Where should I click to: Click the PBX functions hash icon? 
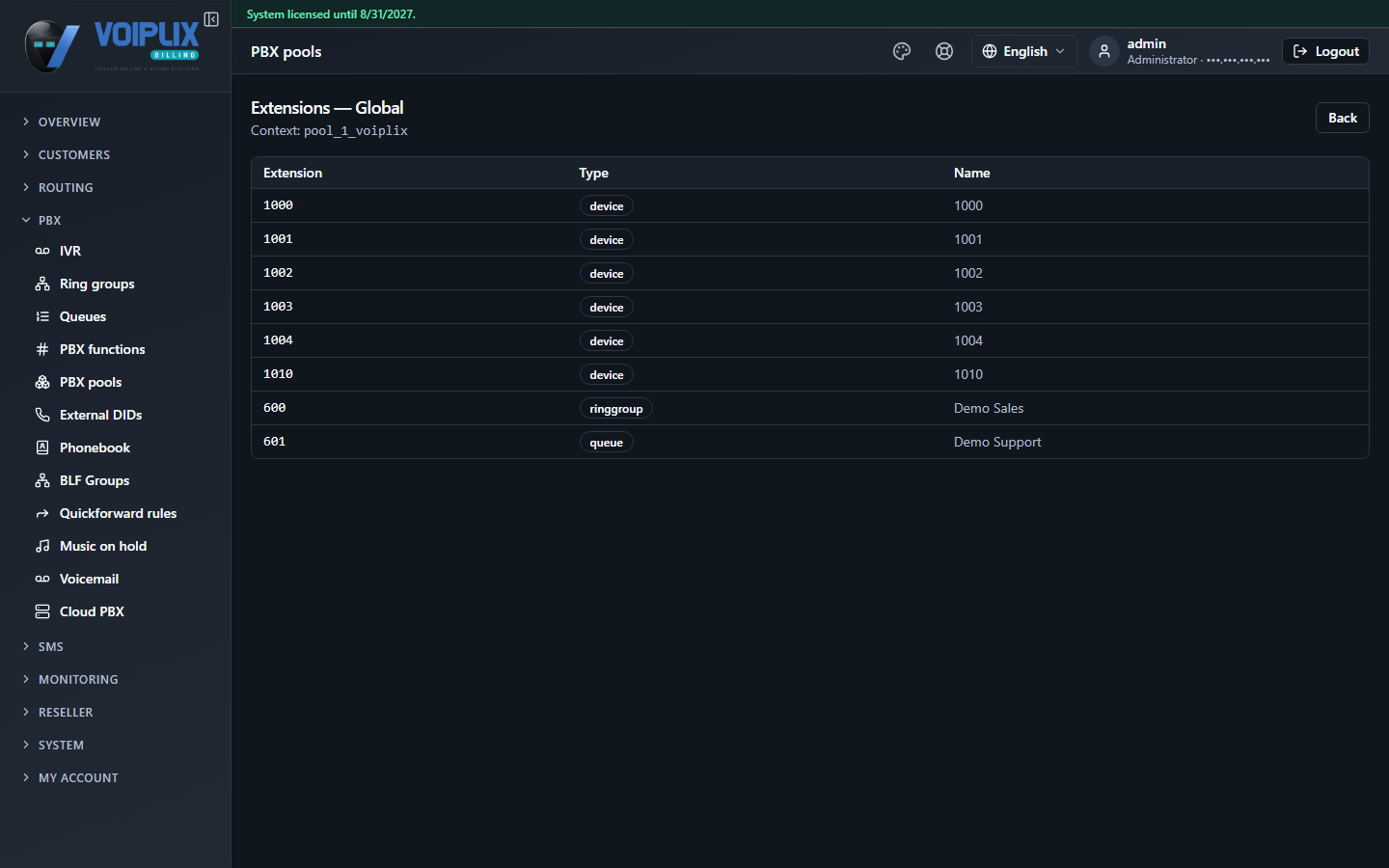coord(42,349)
